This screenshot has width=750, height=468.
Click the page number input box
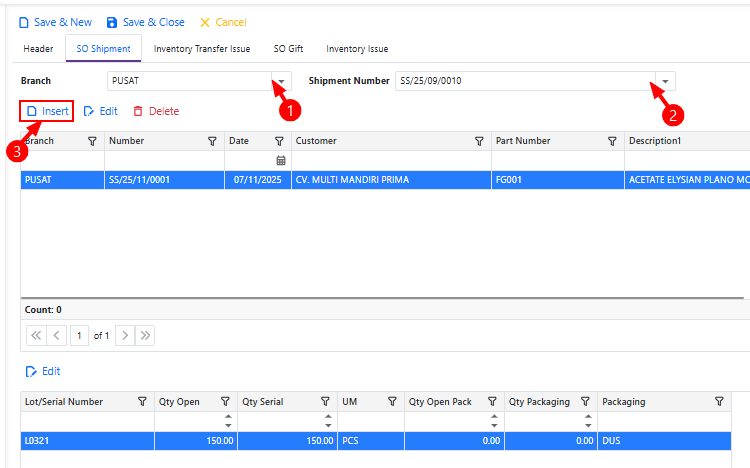(x=79, y=335)
